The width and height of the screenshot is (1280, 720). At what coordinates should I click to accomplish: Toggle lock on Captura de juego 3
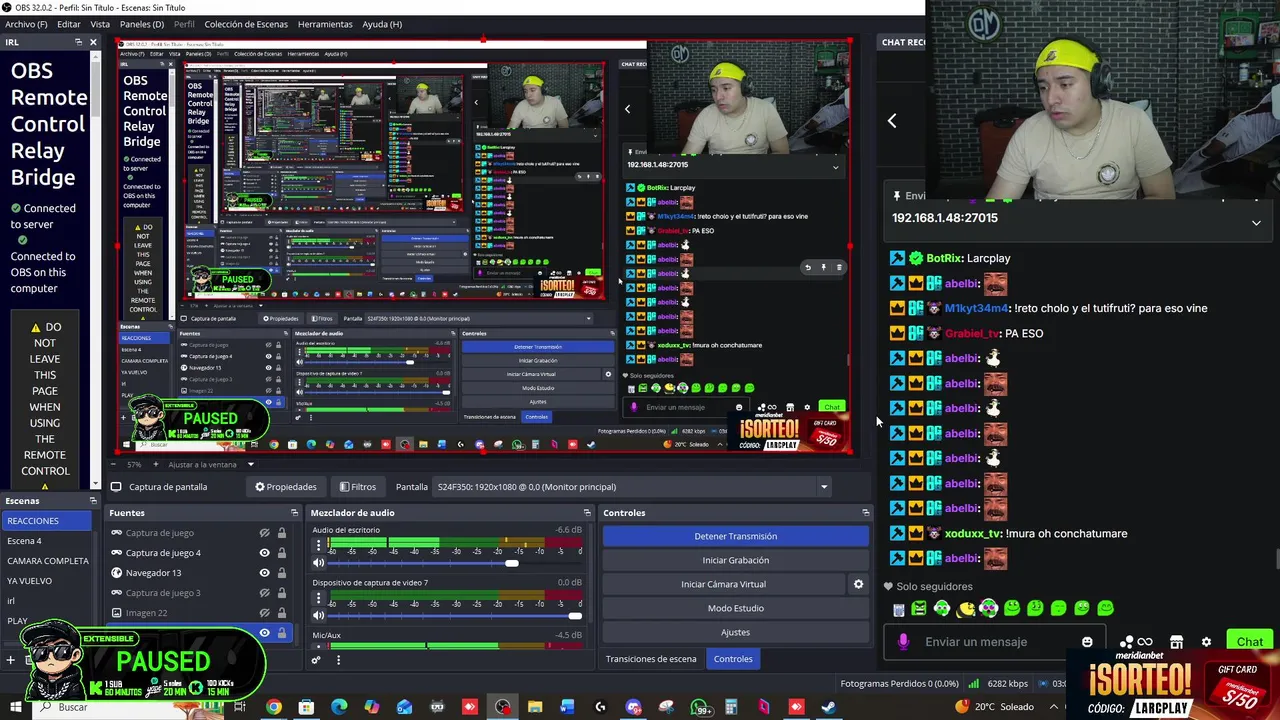[x=282, y=593]
